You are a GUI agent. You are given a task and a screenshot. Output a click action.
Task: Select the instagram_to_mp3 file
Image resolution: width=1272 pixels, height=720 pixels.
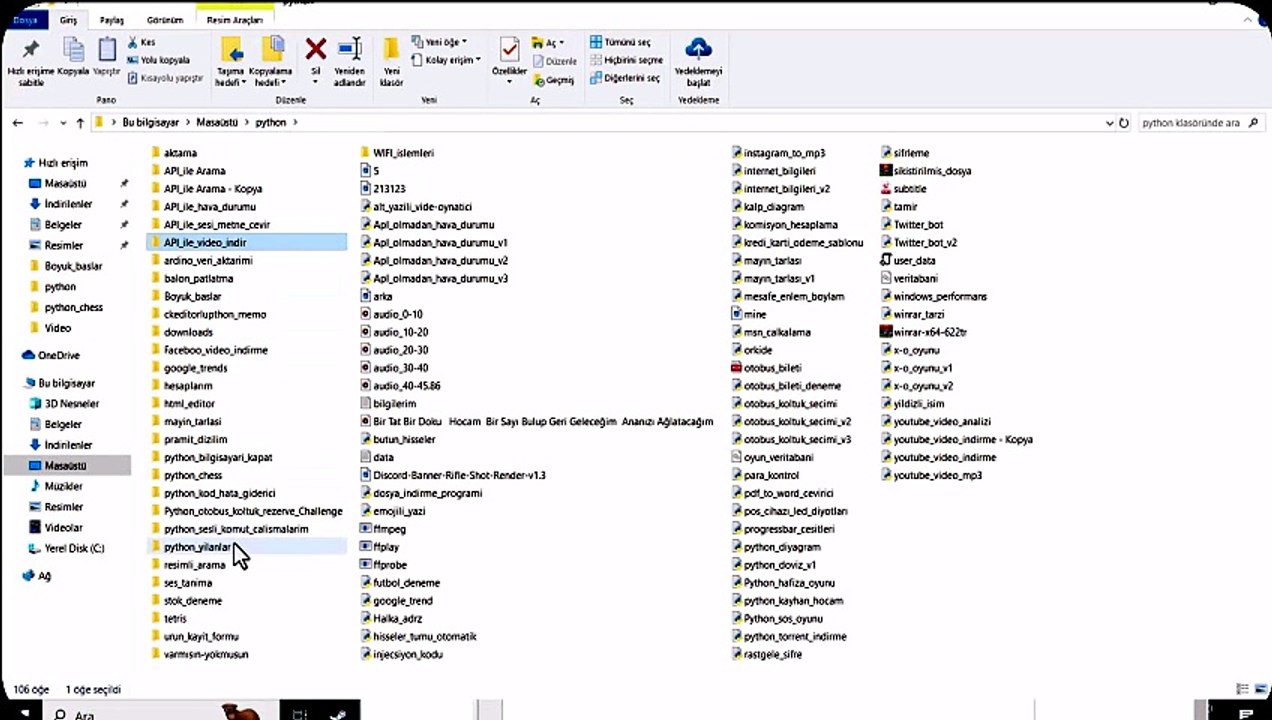777,153
